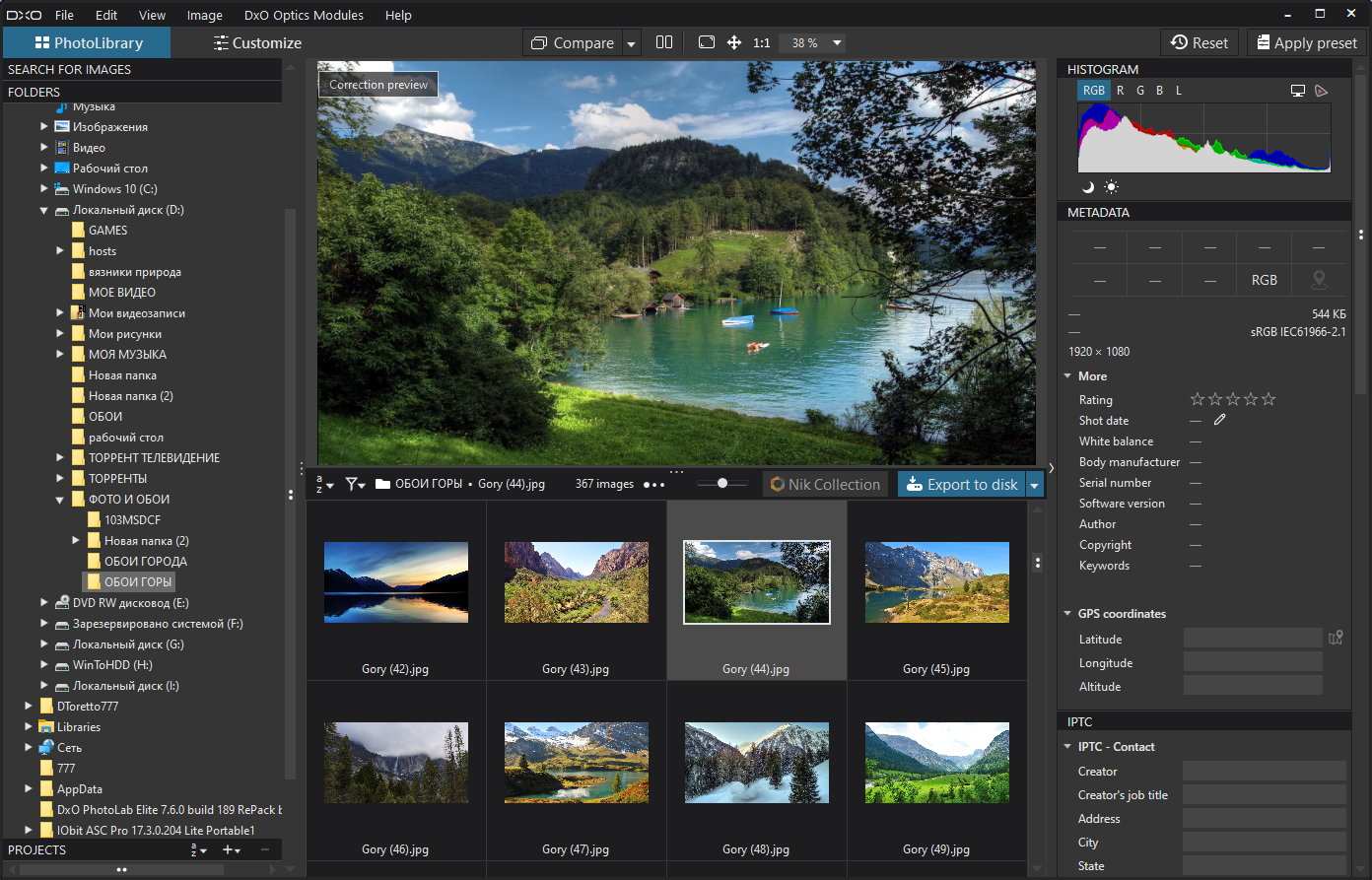The height and width of the screenshot is (880, 1372).
Task: Toggle the highlight clipping sun icon
Action: (x=1112, y=186)
